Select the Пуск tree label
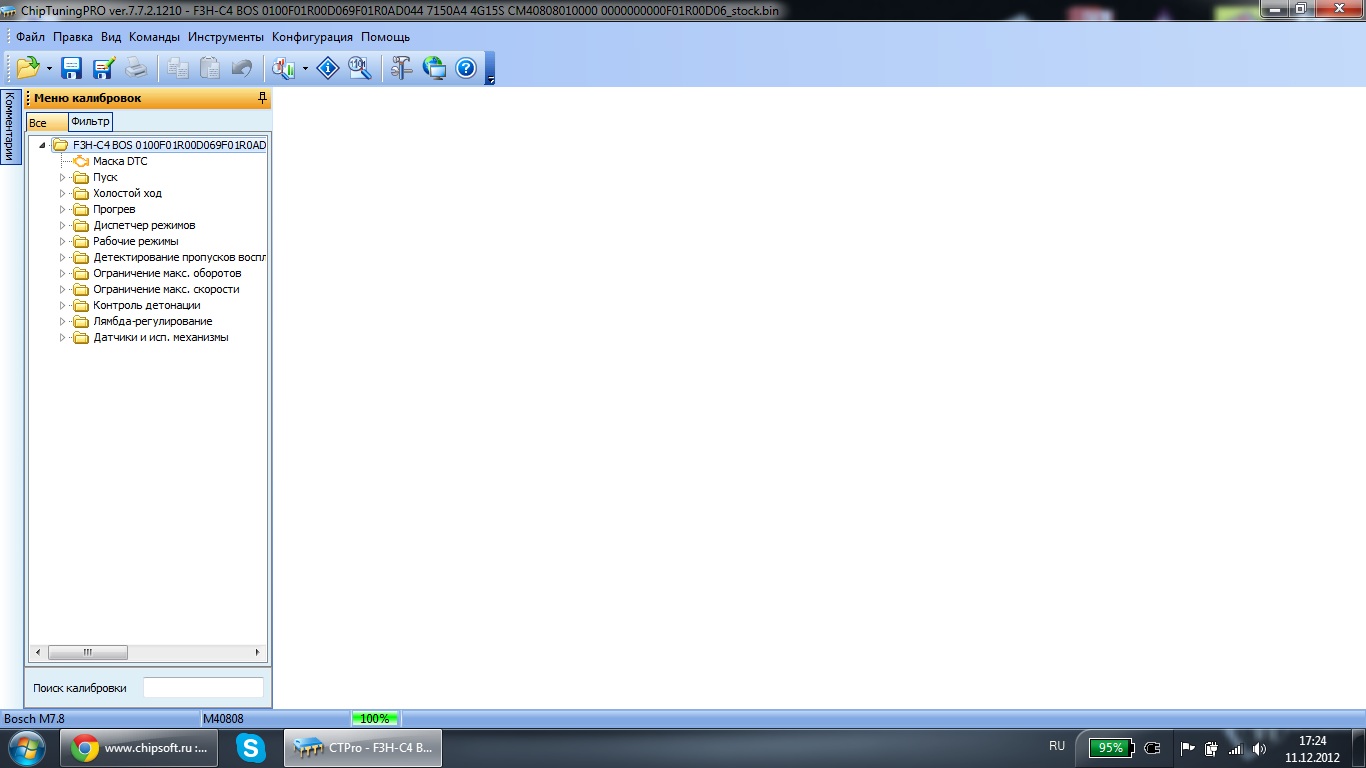1366x768 pixels. coord(105,177)
